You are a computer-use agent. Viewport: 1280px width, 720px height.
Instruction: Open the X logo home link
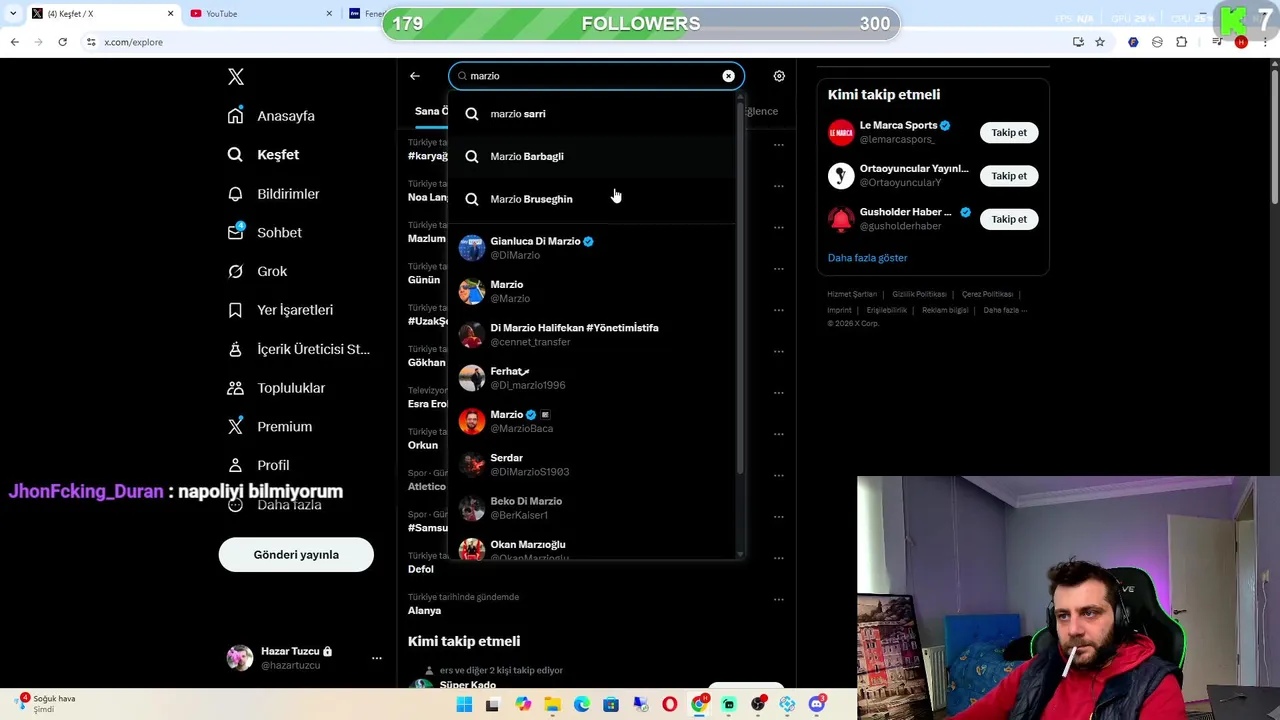pos(236,77)
